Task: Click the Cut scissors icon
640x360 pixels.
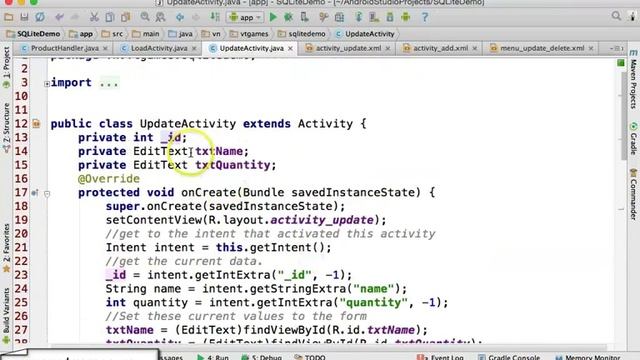Action: (94, 17)
